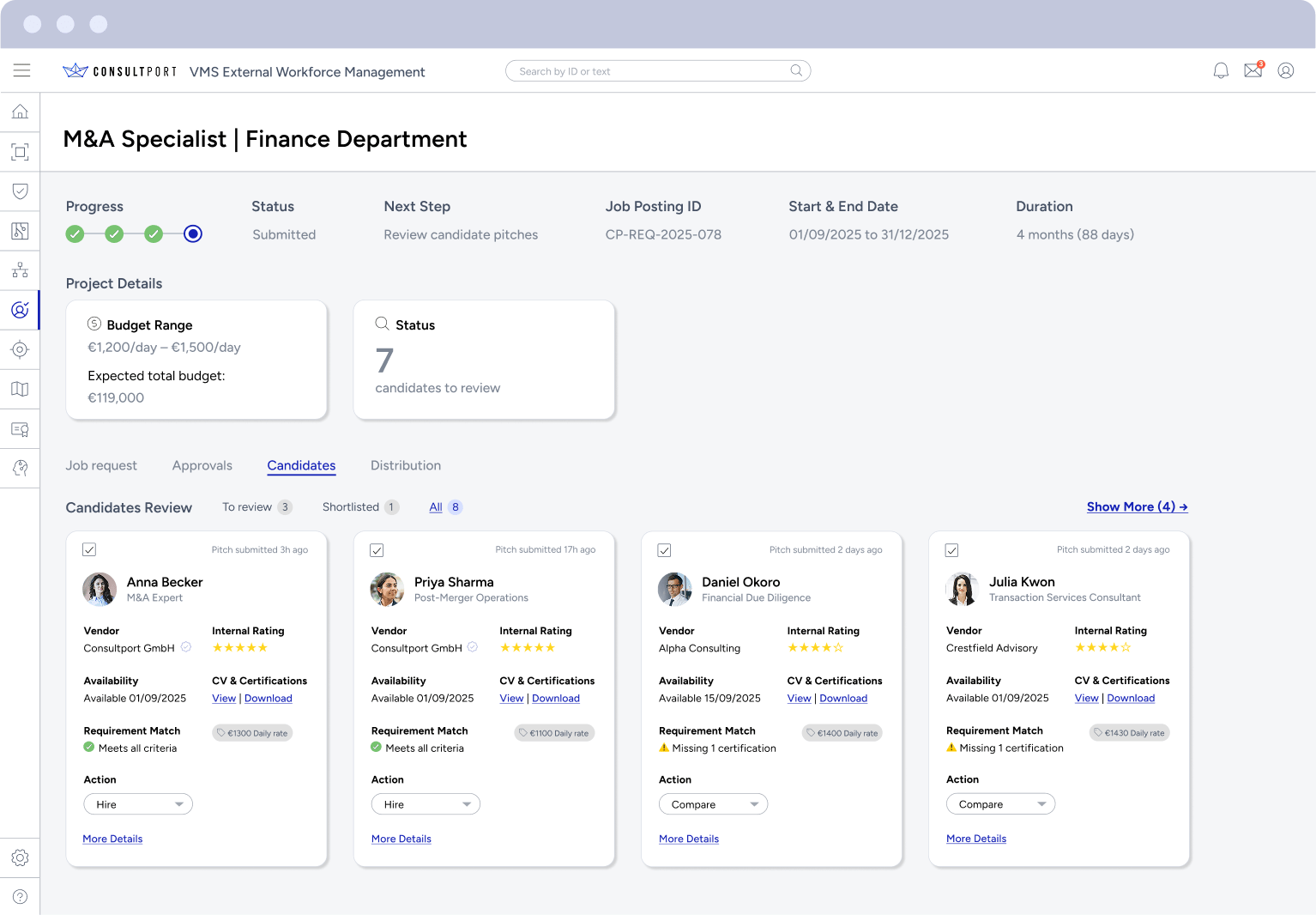Toggle Julia Kwon's selection checkbox
Screen dimensions: 1316x915
point(951,549)
